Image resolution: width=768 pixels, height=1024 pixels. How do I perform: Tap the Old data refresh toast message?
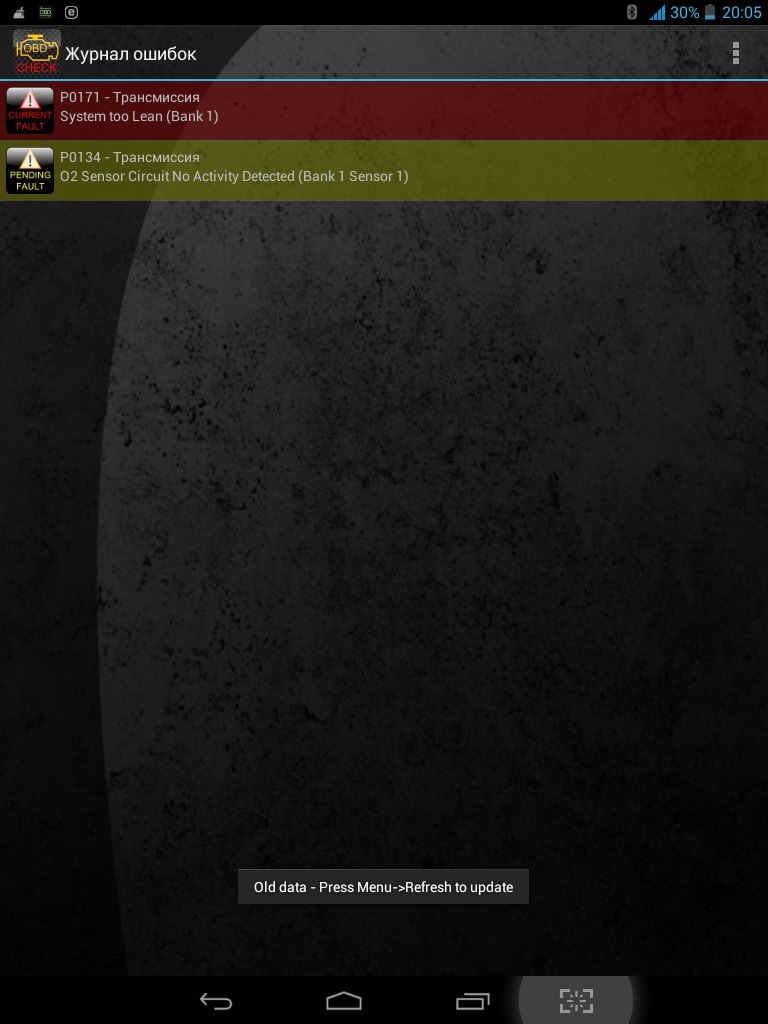pos(383,887)
